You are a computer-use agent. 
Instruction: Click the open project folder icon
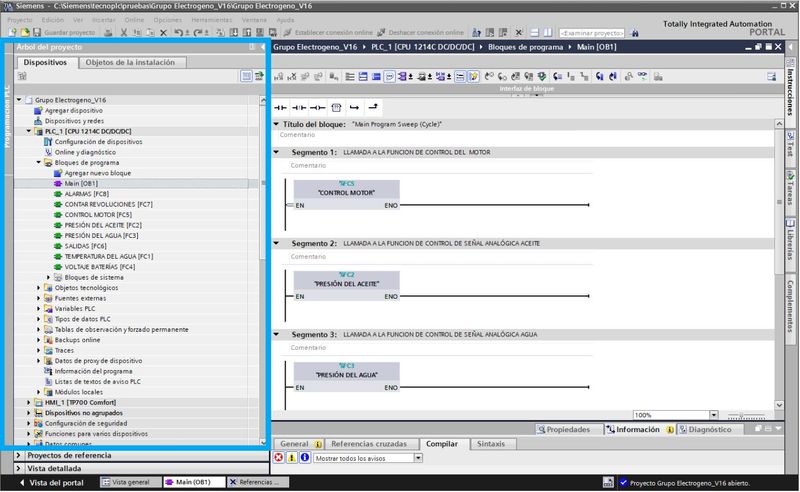click(24, 32)
